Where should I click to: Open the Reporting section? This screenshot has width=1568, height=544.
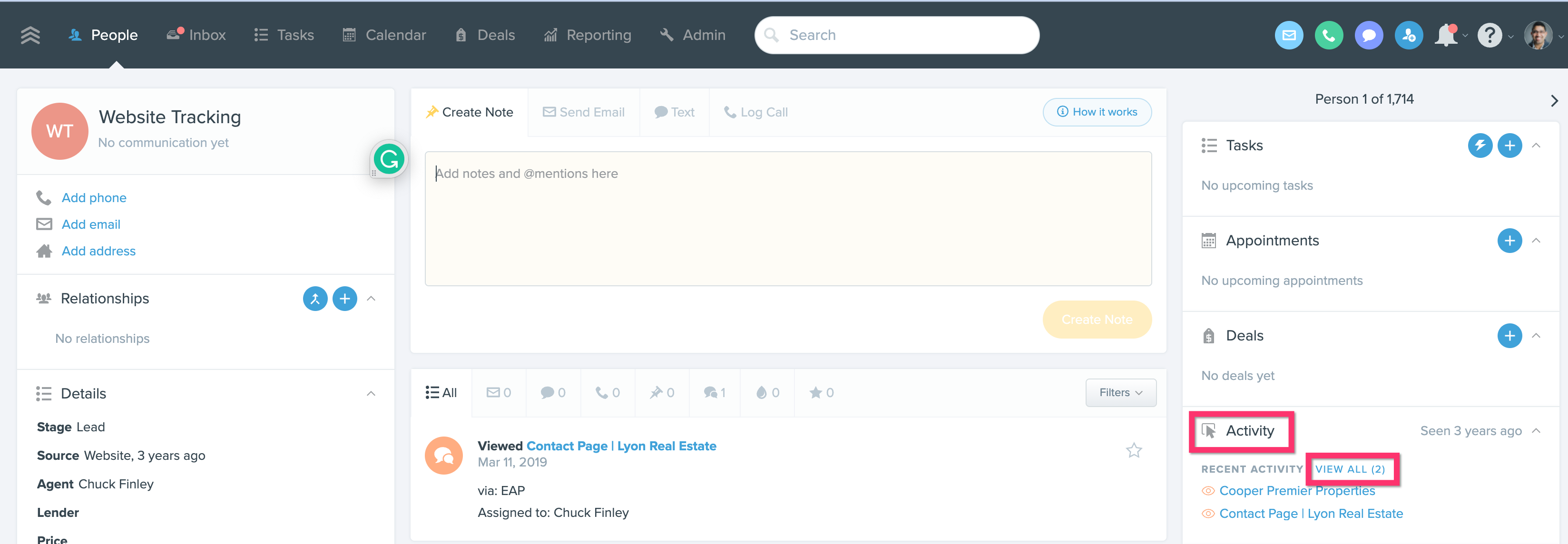(588, 35)
